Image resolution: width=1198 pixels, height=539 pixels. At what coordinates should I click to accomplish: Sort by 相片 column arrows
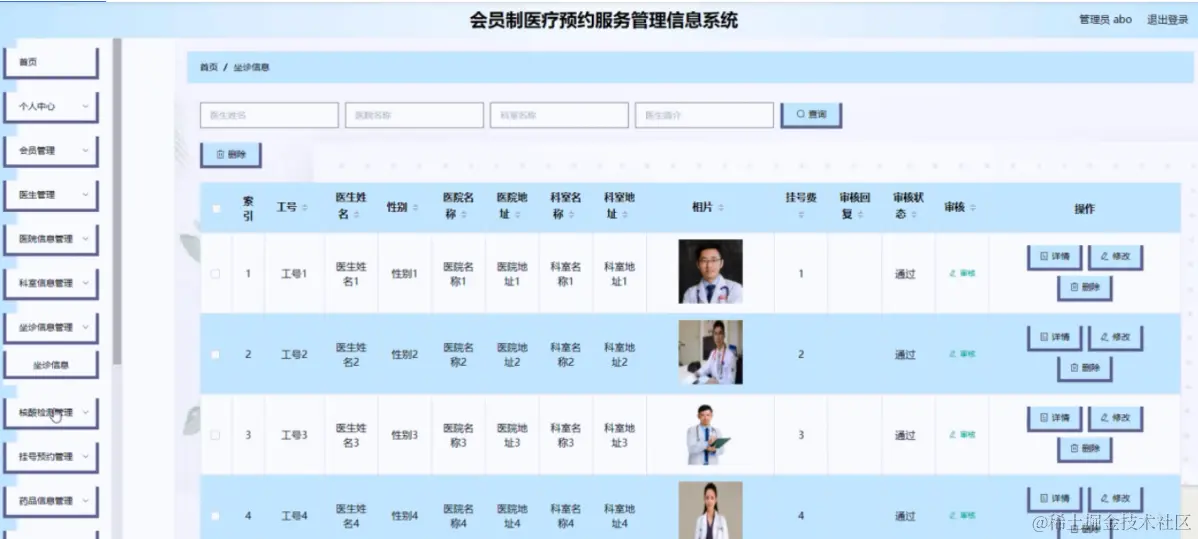click(x=721, y=208)
